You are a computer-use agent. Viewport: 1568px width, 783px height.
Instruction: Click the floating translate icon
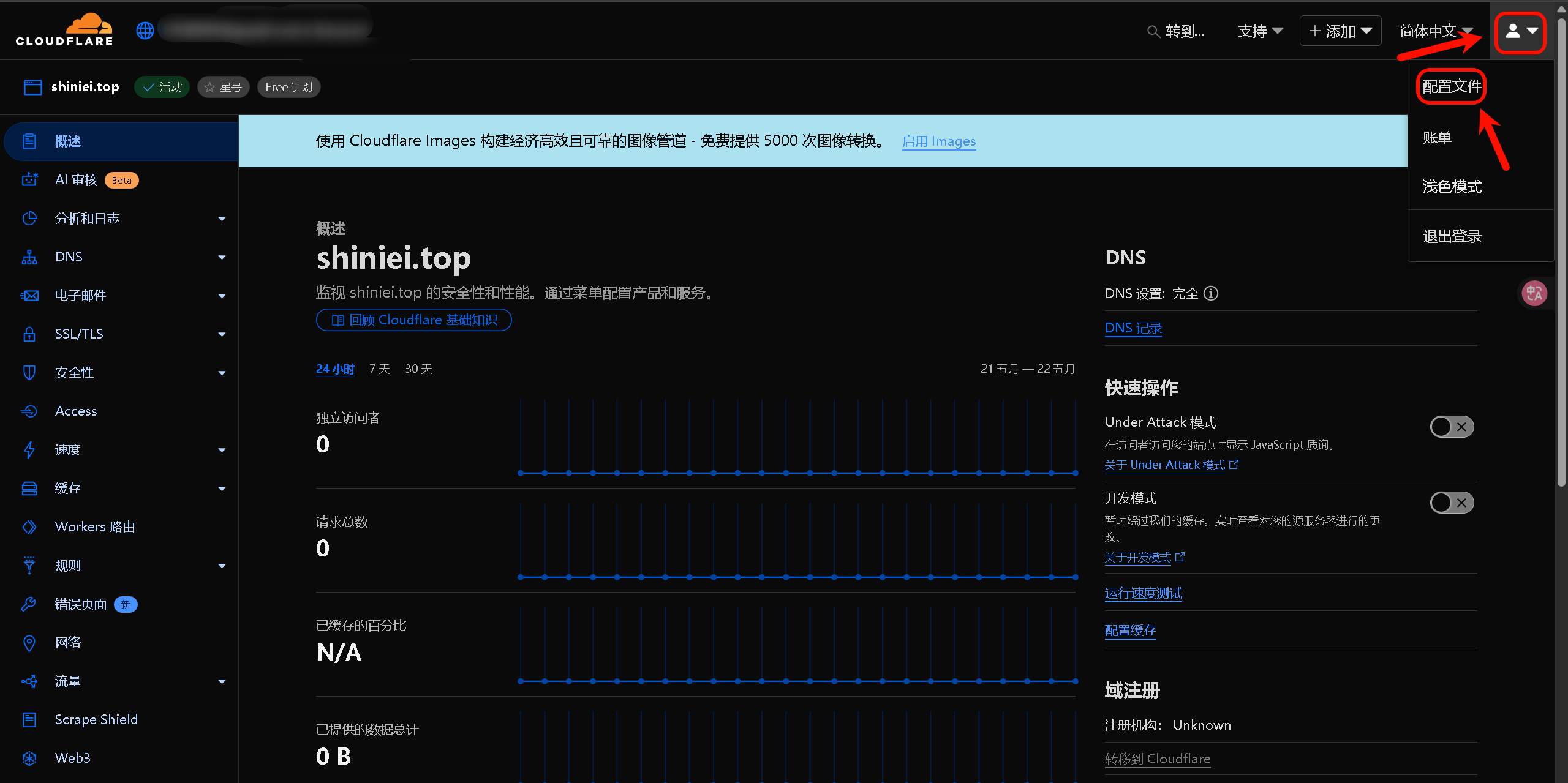click(1535, 293)
